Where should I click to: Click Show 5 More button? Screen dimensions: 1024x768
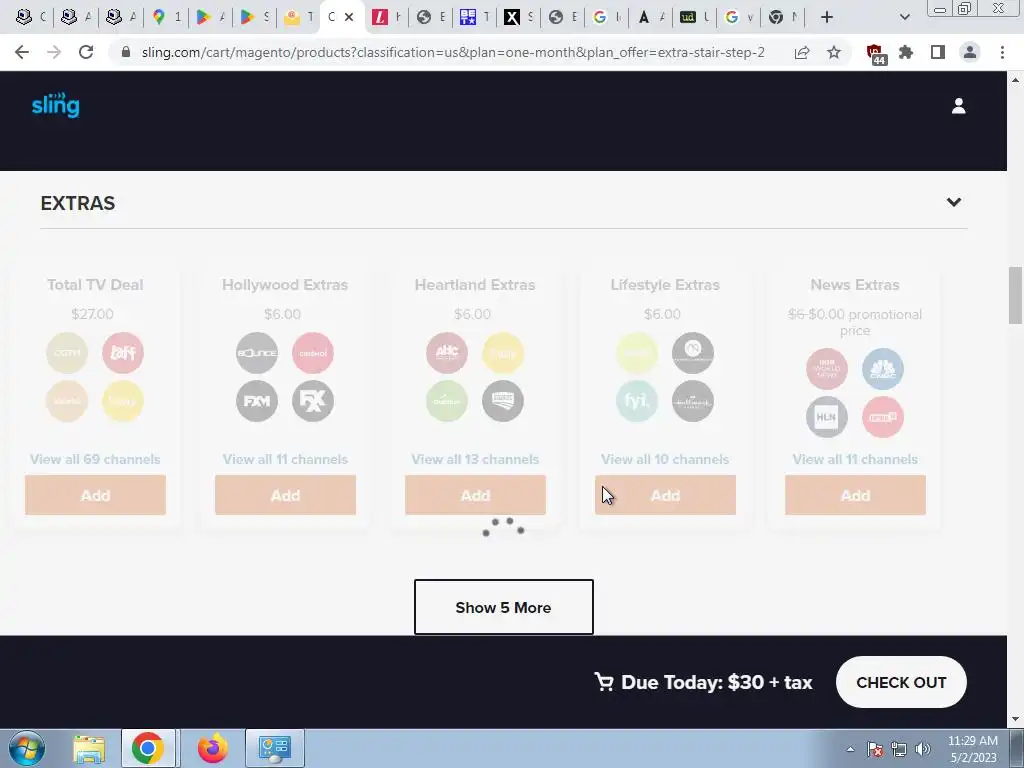point(504,607)
